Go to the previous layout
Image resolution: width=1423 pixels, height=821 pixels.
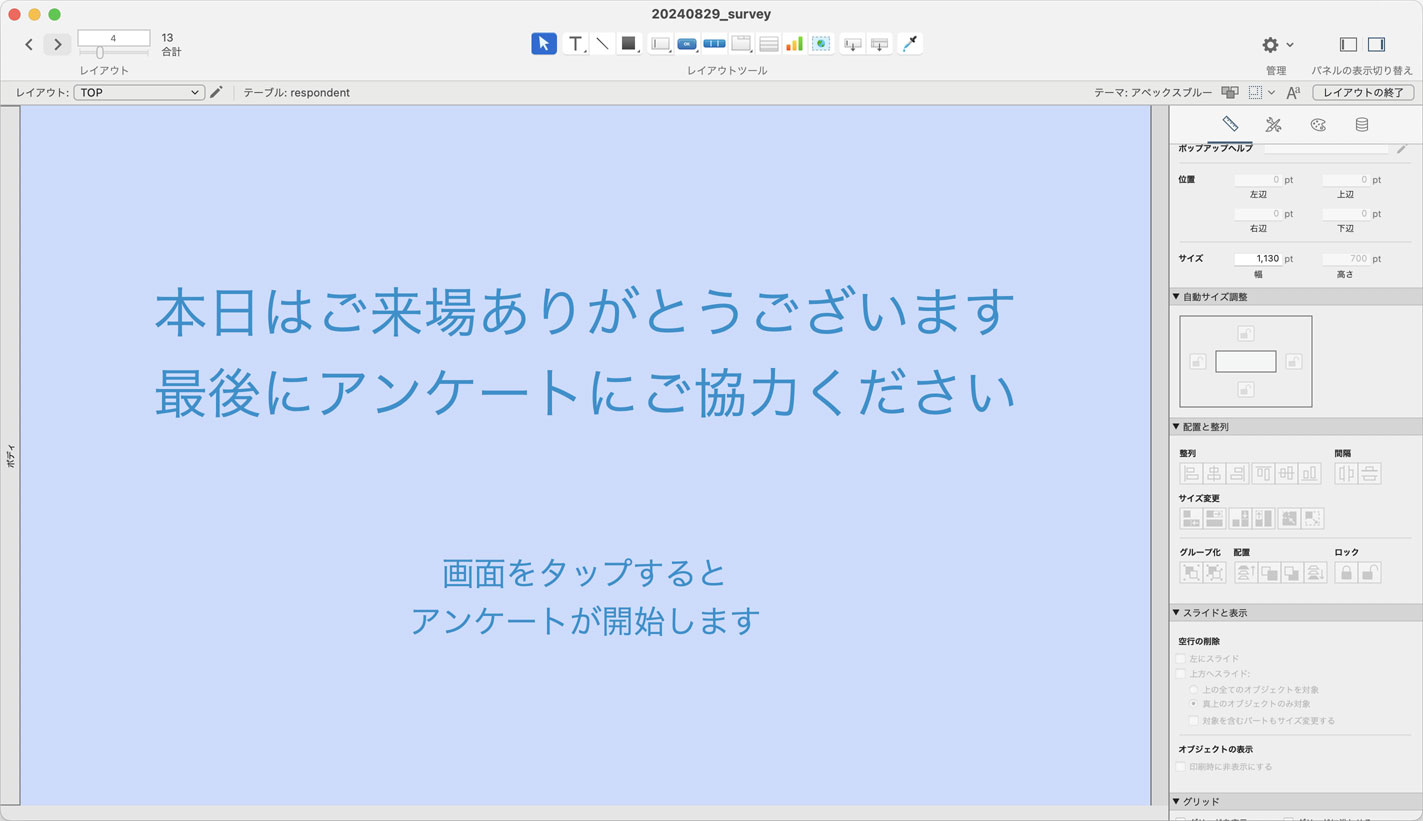pyautogui.click(x=29, y=44)
